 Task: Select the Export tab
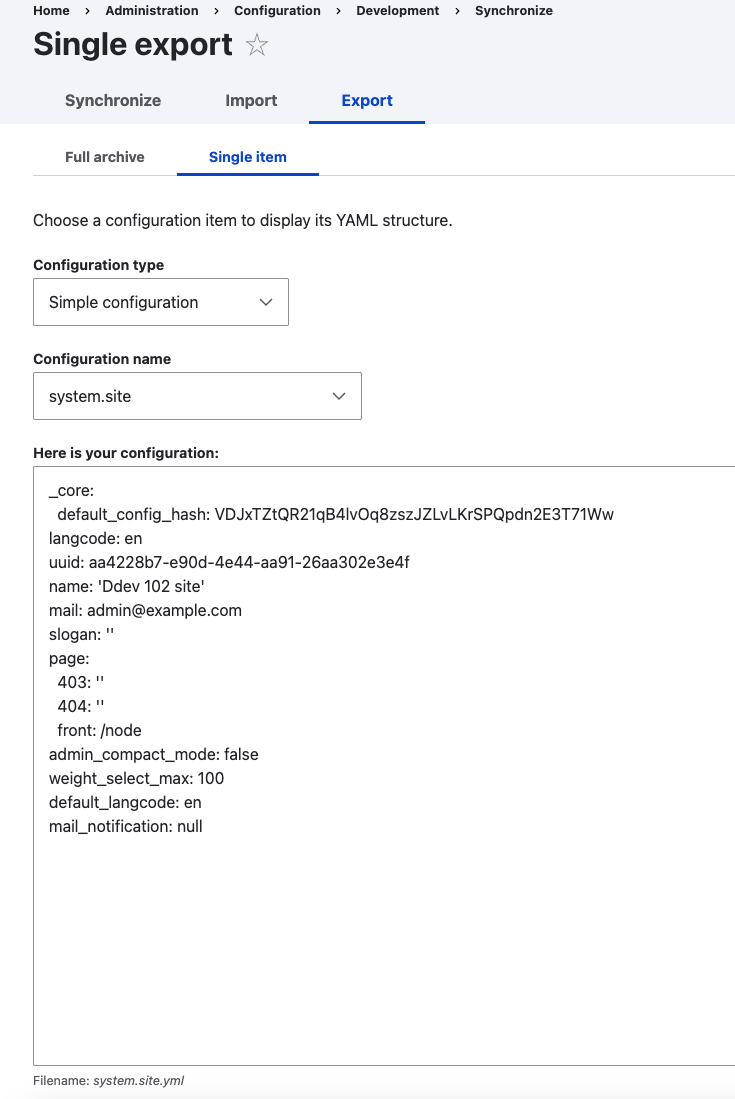366,100
